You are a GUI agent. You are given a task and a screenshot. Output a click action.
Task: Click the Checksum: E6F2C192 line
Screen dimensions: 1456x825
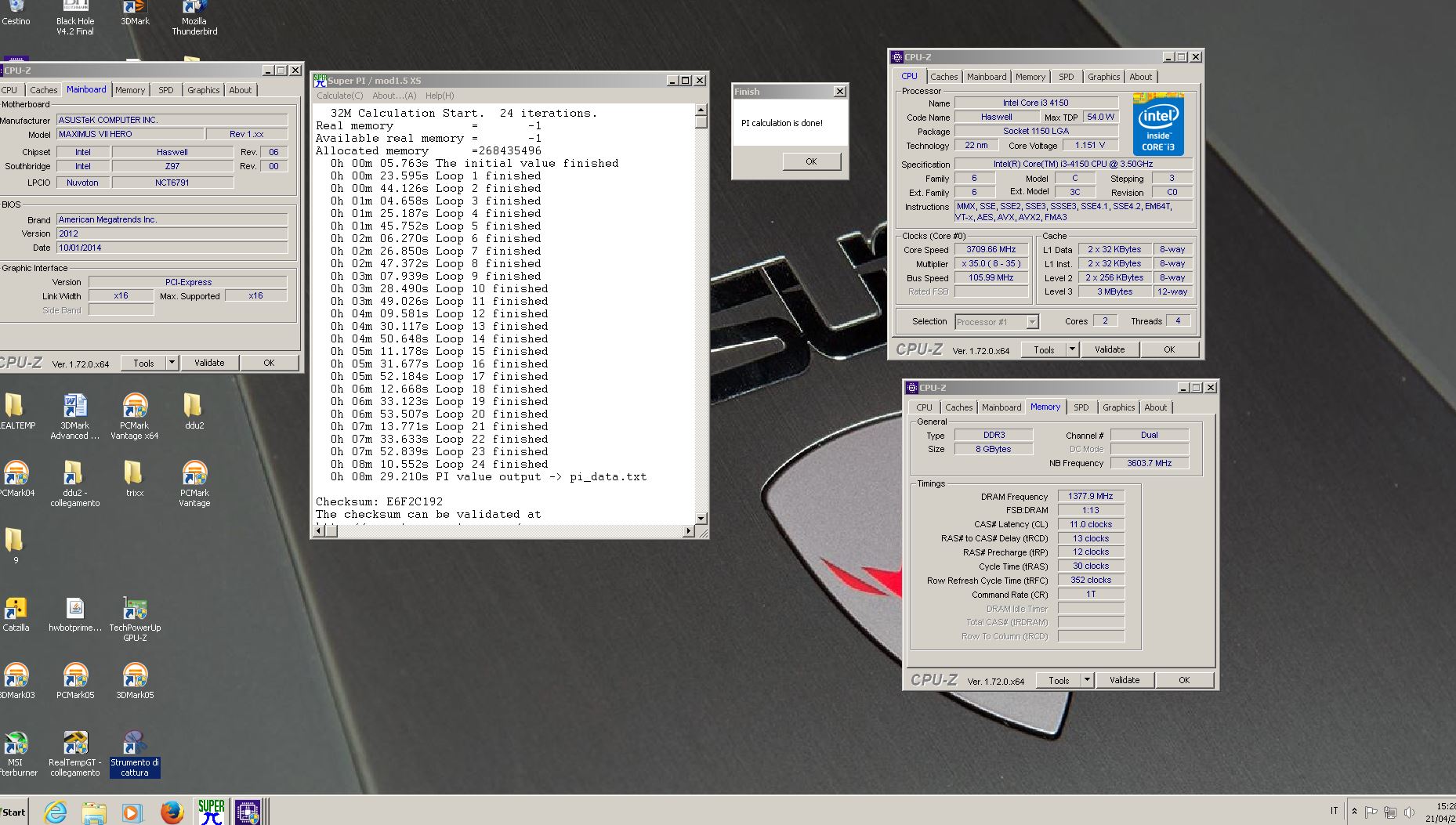coord(378,501)
